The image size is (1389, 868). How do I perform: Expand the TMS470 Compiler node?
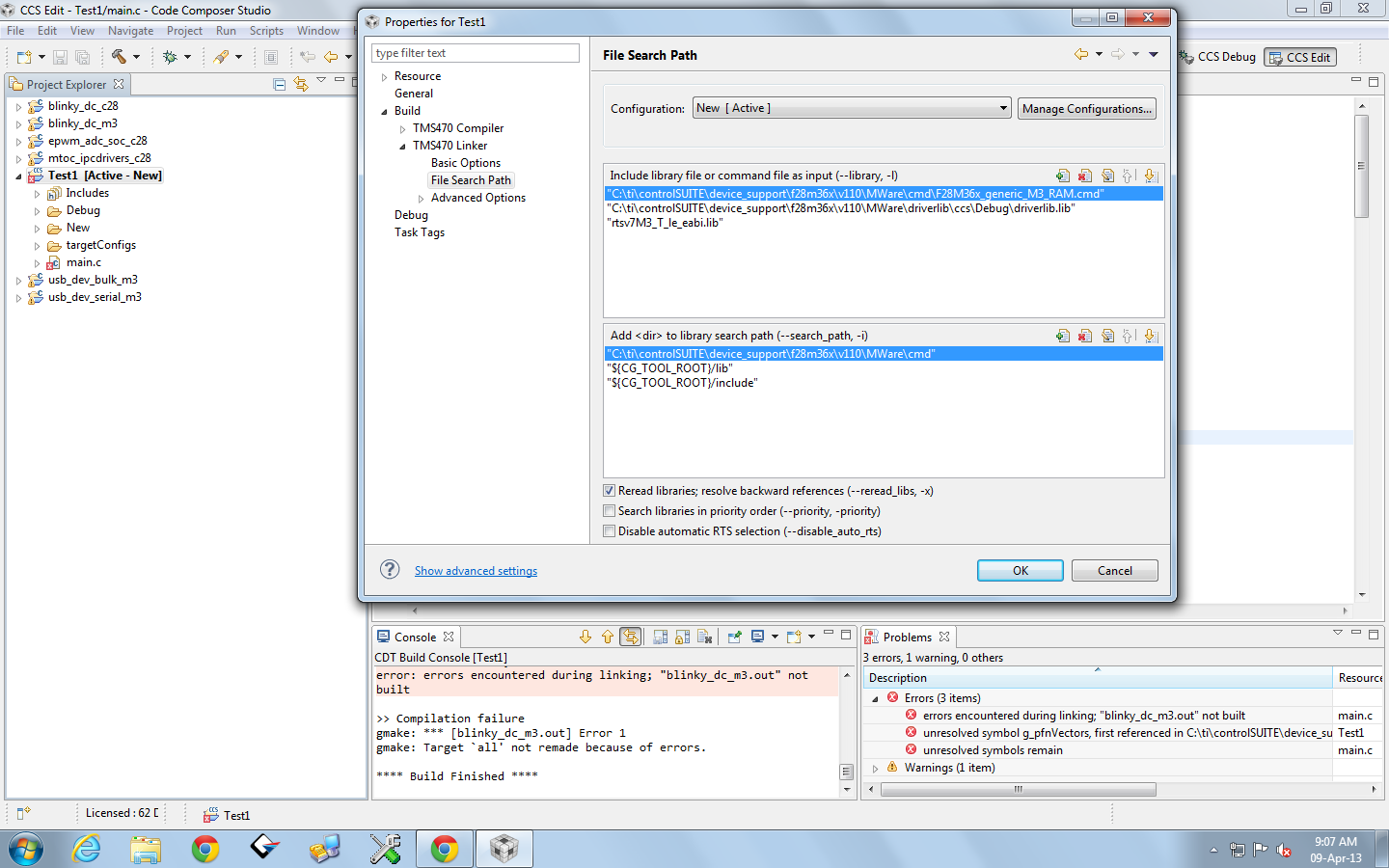(x=402, y=129)
